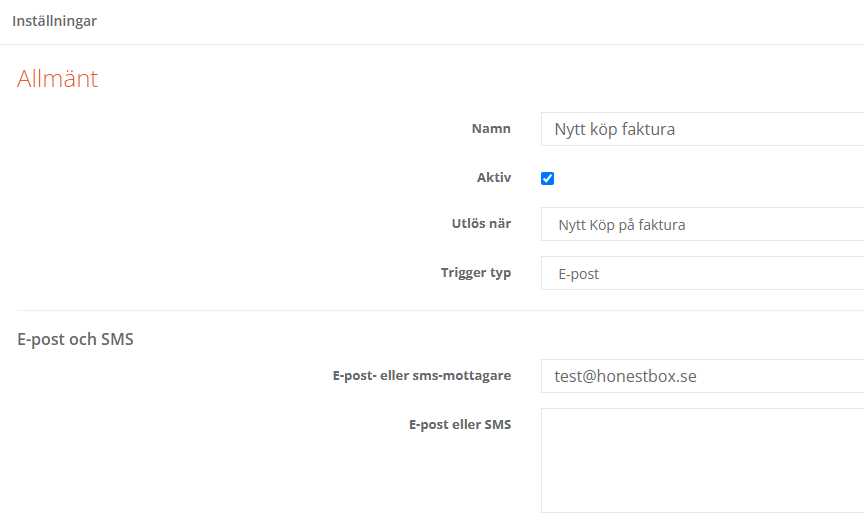This screenshot has height=522, width=864.
Task: Click the Utlös när label
Action: pos(480,224)
